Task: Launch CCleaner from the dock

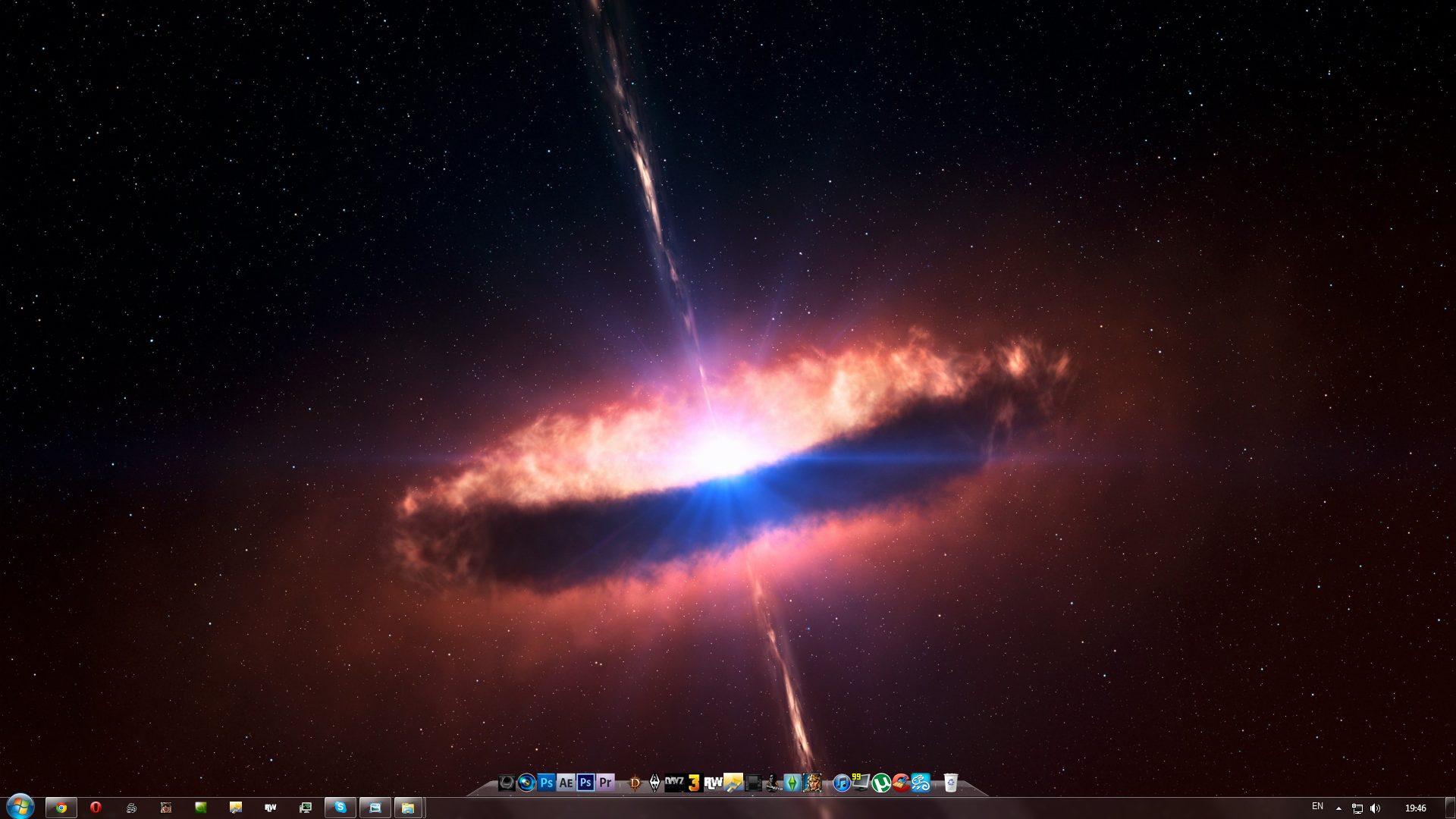Action: [901, 783]
